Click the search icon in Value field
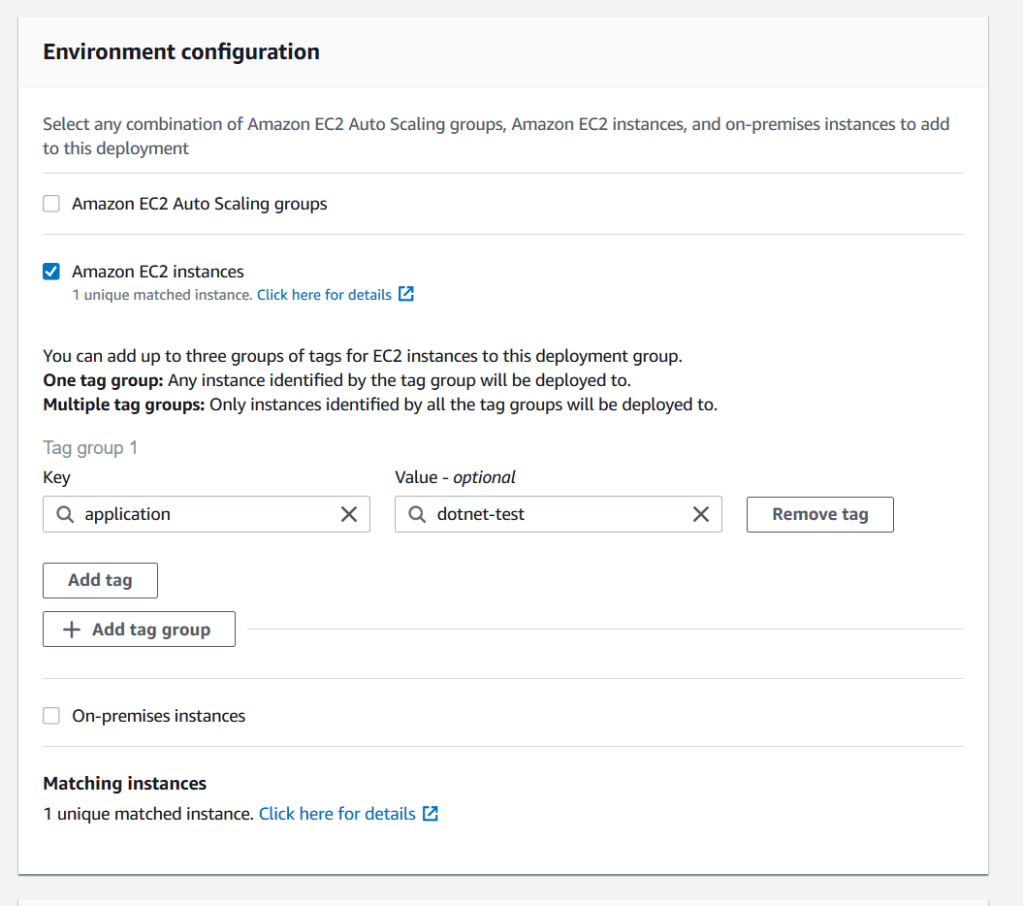 pos(417,514)
